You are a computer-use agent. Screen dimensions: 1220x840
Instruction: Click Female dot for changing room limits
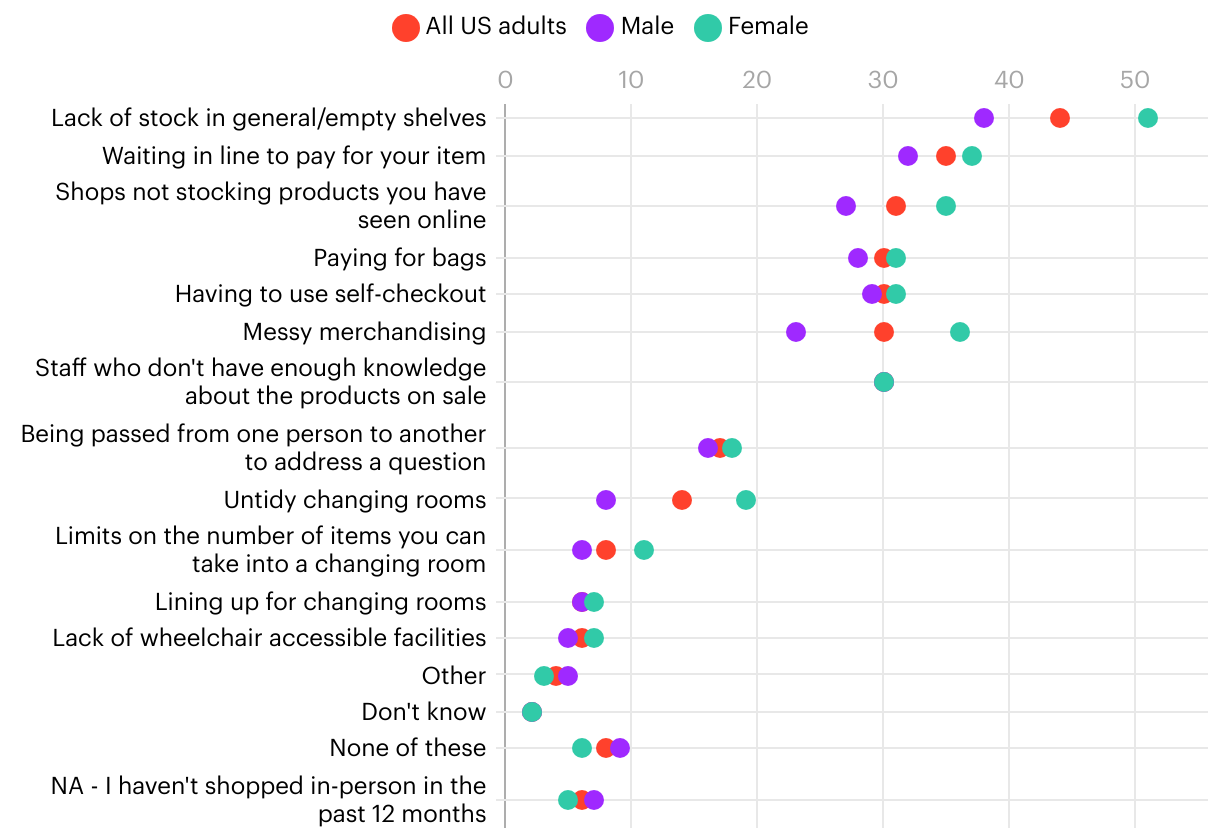click(x=644, y=550)
